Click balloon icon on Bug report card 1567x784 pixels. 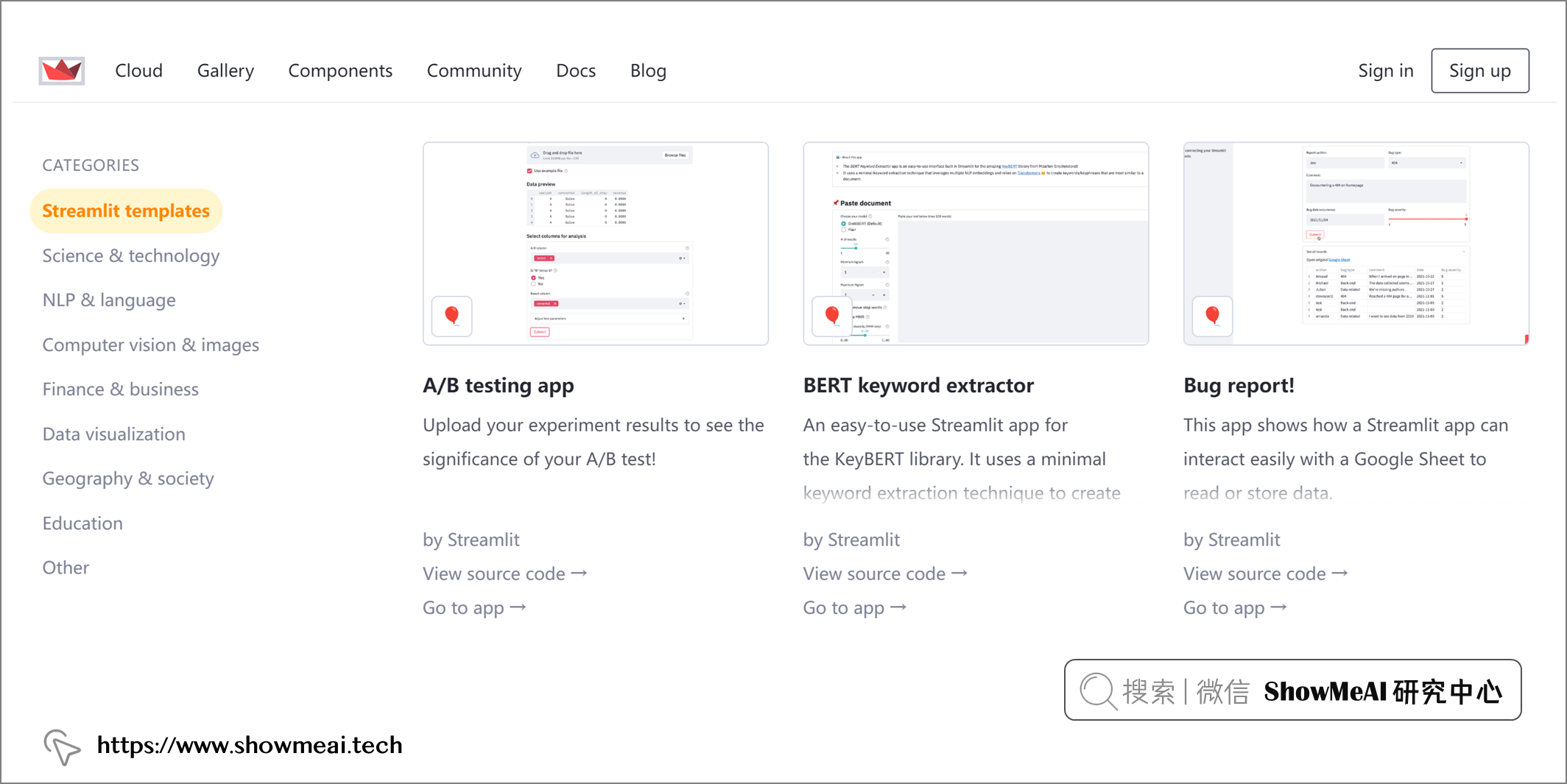(x=1213, y=317)
